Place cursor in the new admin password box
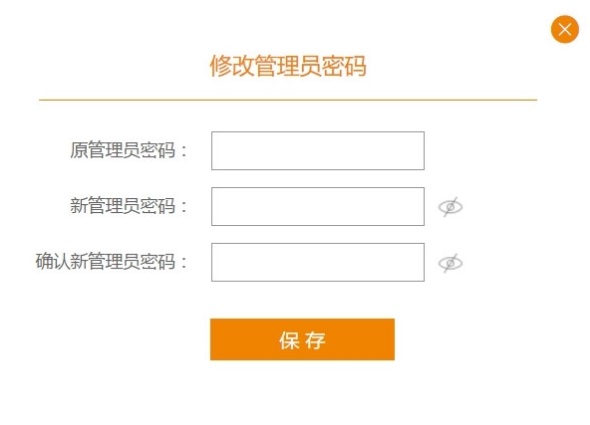This screenshot has height=425, width=590. (318, 206)
